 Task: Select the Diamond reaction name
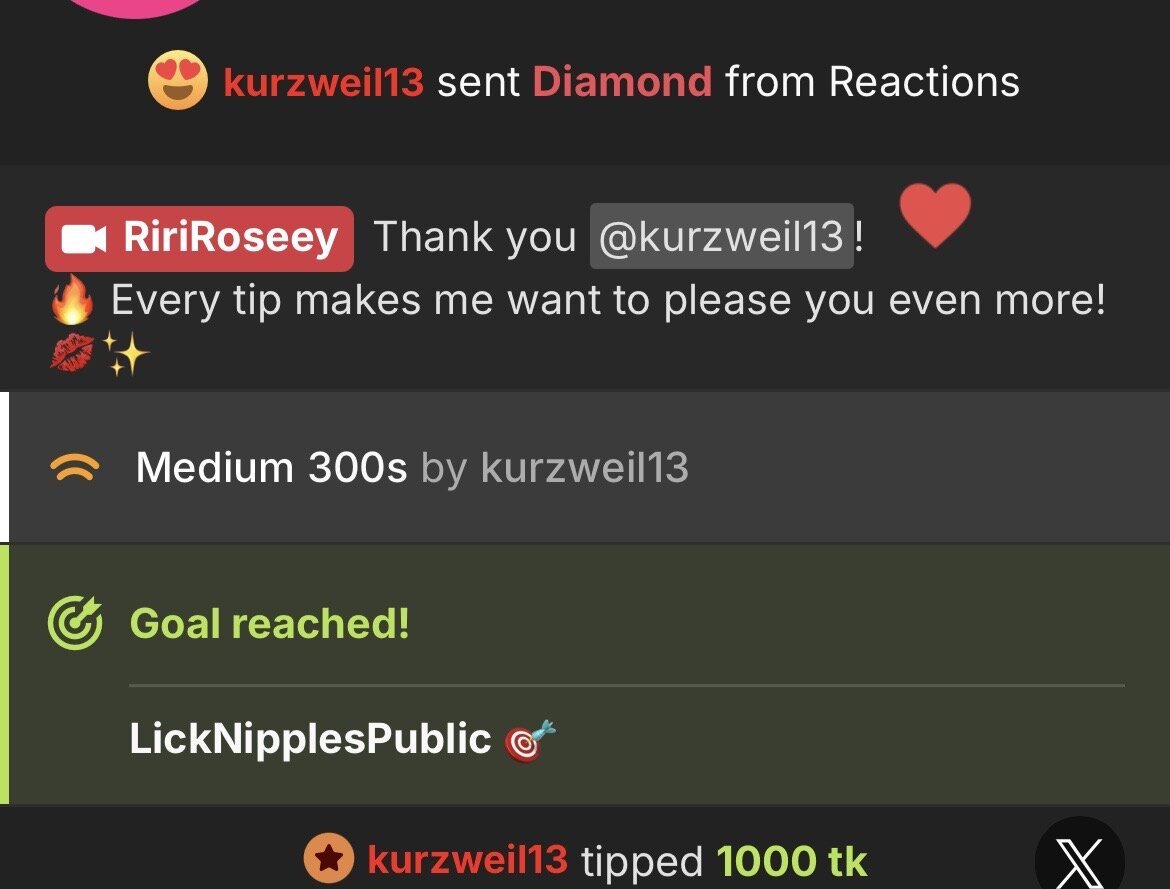pyautogui.click(x=622, y=81)
